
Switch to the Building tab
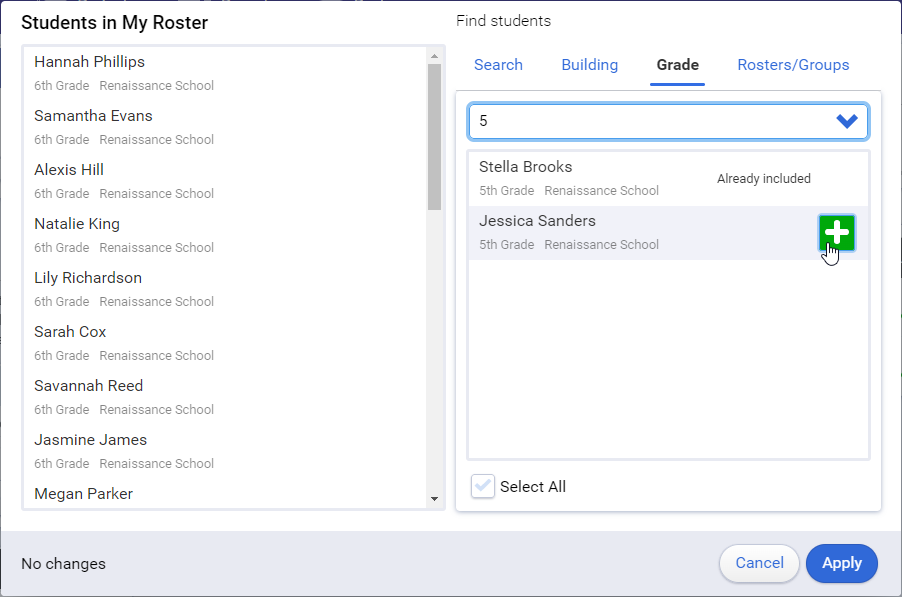[x=590, y=65]
